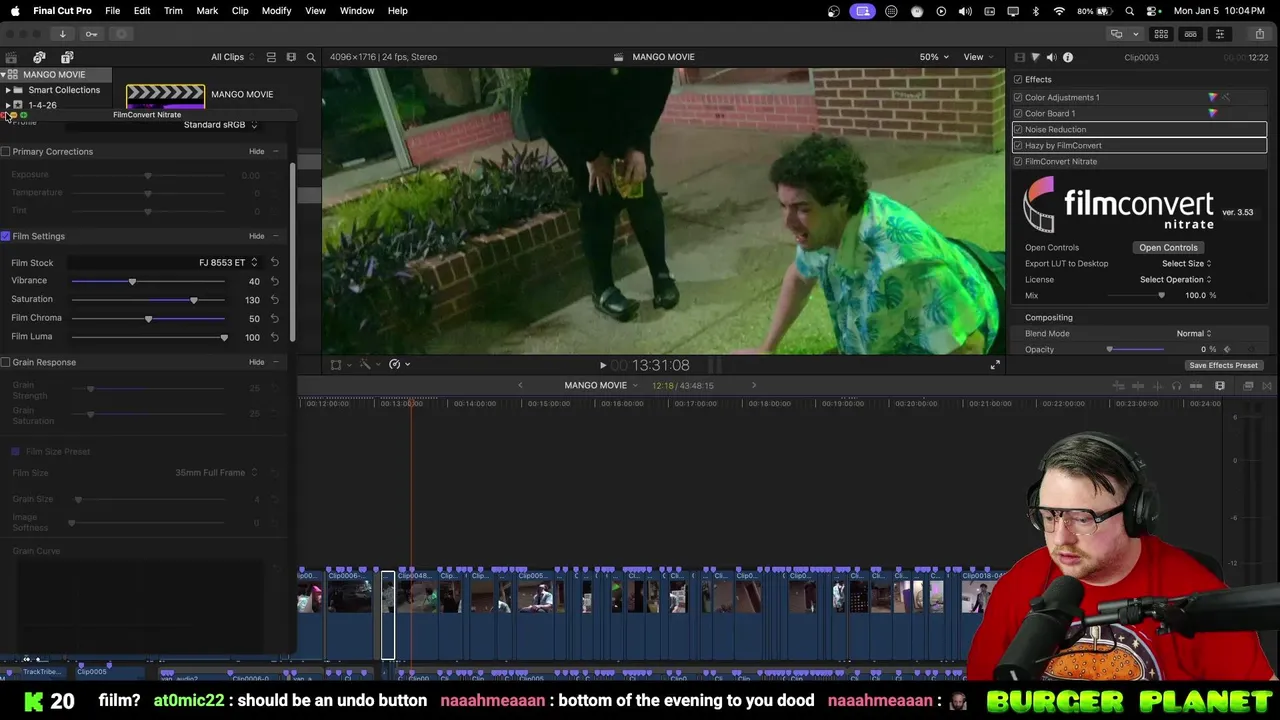Toggle timeline headphones audio skimming icon
The height and width of the screenshot is (720, 1280).
tap(1176, 386)
